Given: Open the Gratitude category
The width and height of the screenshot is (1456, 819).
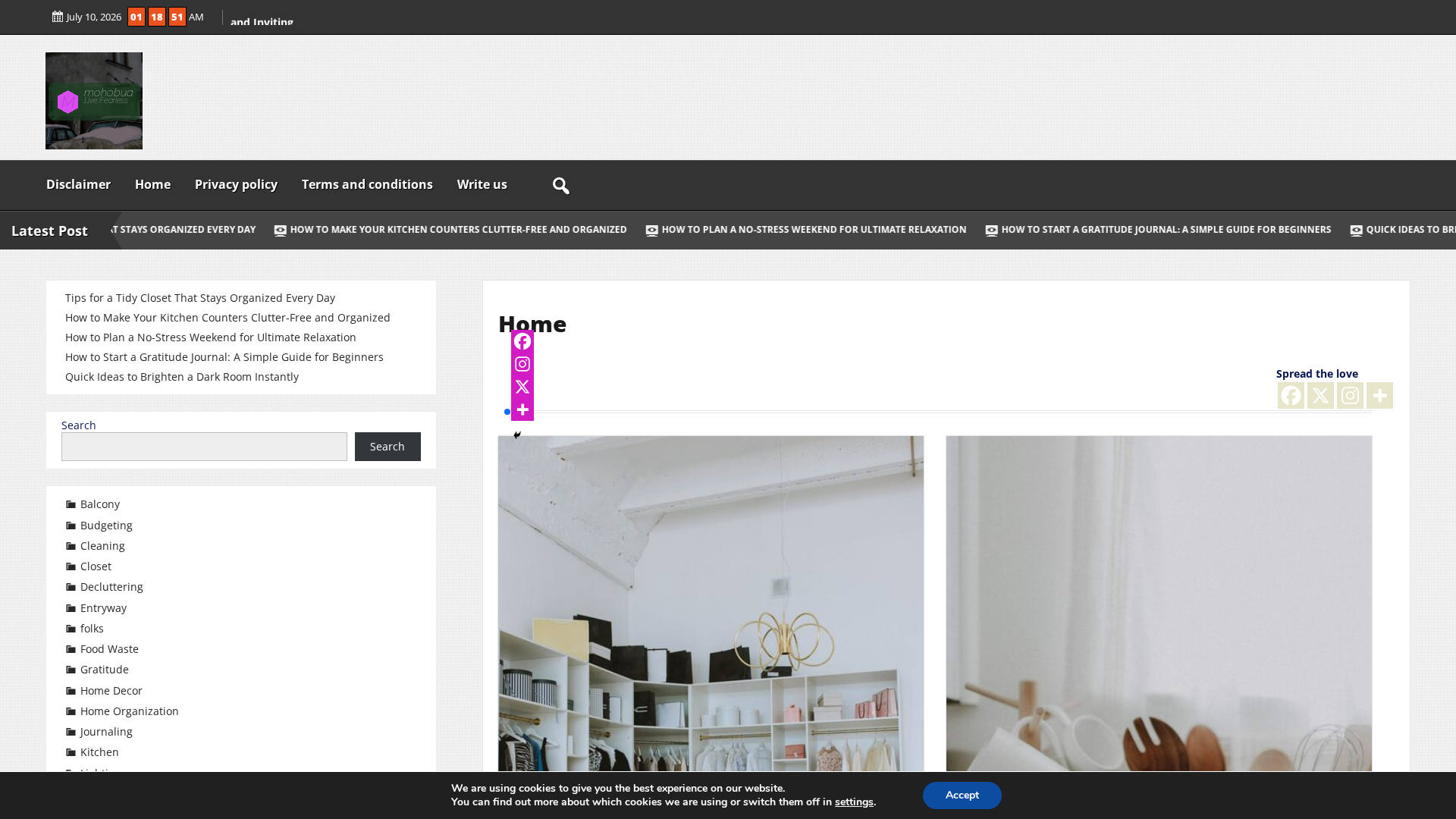Looking at the screenshot, I should click(x=105, y=670).
